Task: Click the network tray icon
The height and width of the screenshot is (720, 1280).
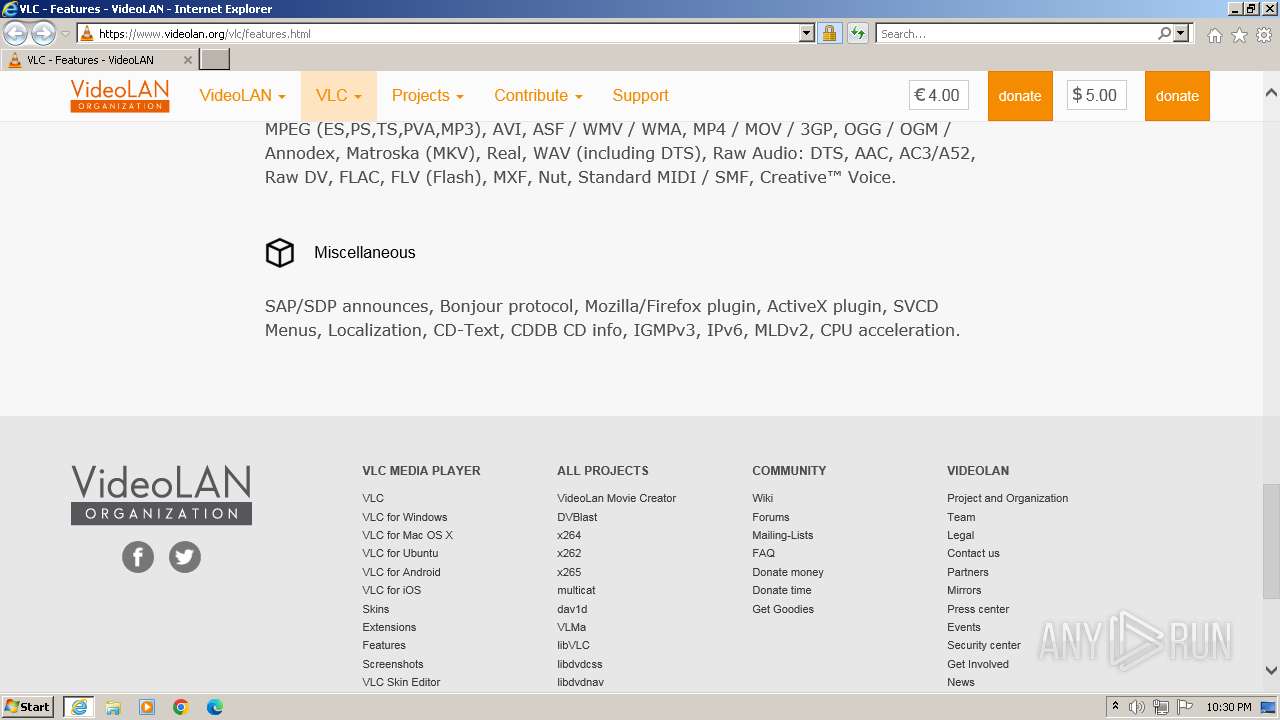Action: tap(1161, 707)
